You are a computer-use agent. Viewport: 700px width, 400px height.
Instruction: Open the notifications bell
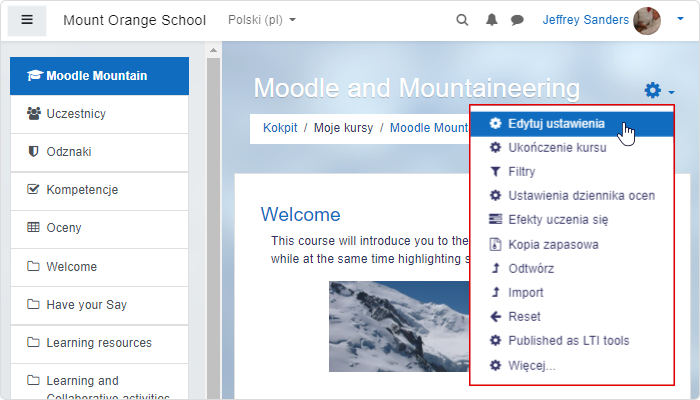[x=492, y=20]
